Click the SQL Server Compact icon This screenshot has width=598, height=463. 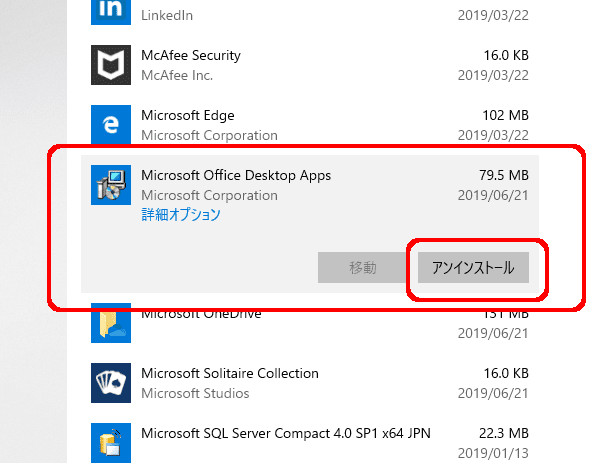point(111,443)
